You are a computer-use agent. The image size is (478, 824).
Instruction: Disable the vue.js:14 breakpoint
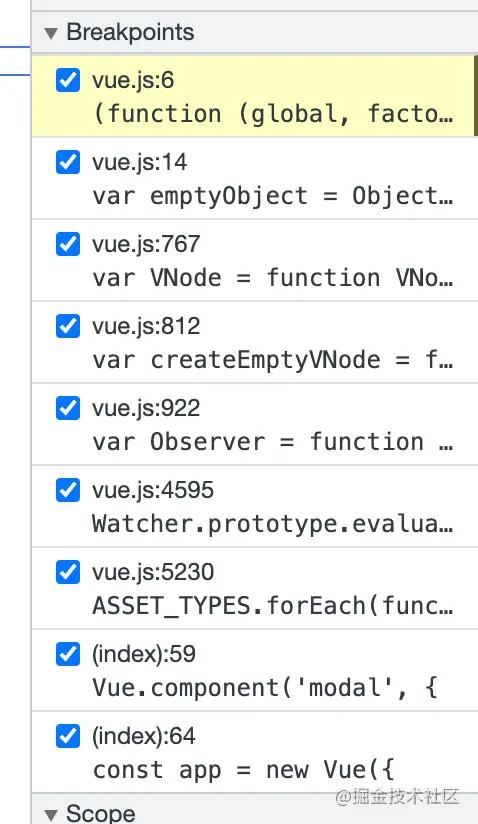68,162
